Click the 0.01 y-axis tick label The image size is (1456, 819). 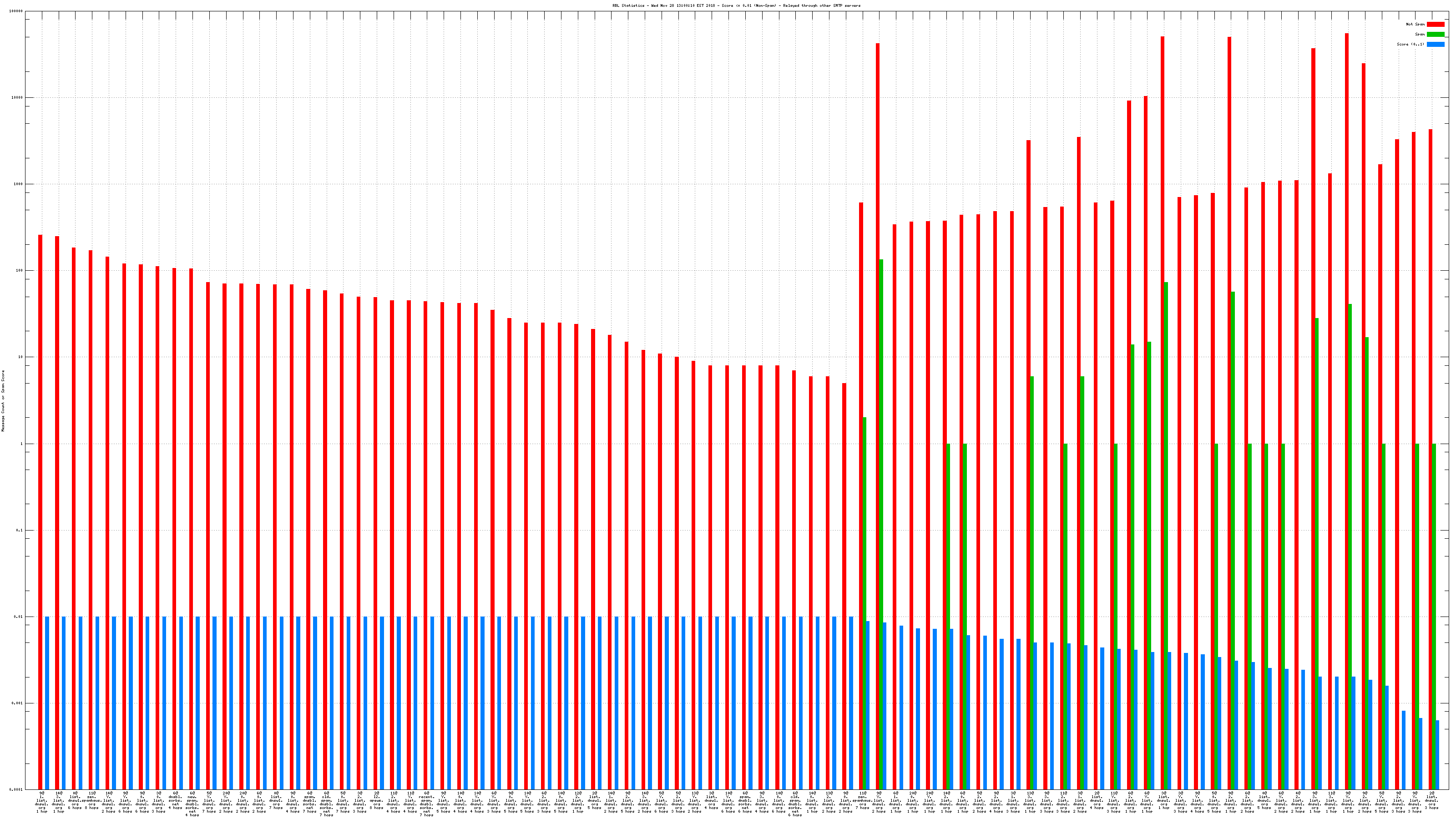19,617
